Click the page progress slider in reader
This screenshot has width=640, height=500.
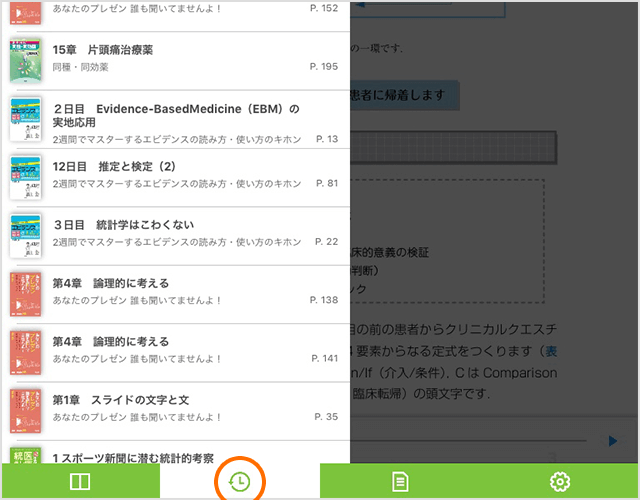pos(469,441)
